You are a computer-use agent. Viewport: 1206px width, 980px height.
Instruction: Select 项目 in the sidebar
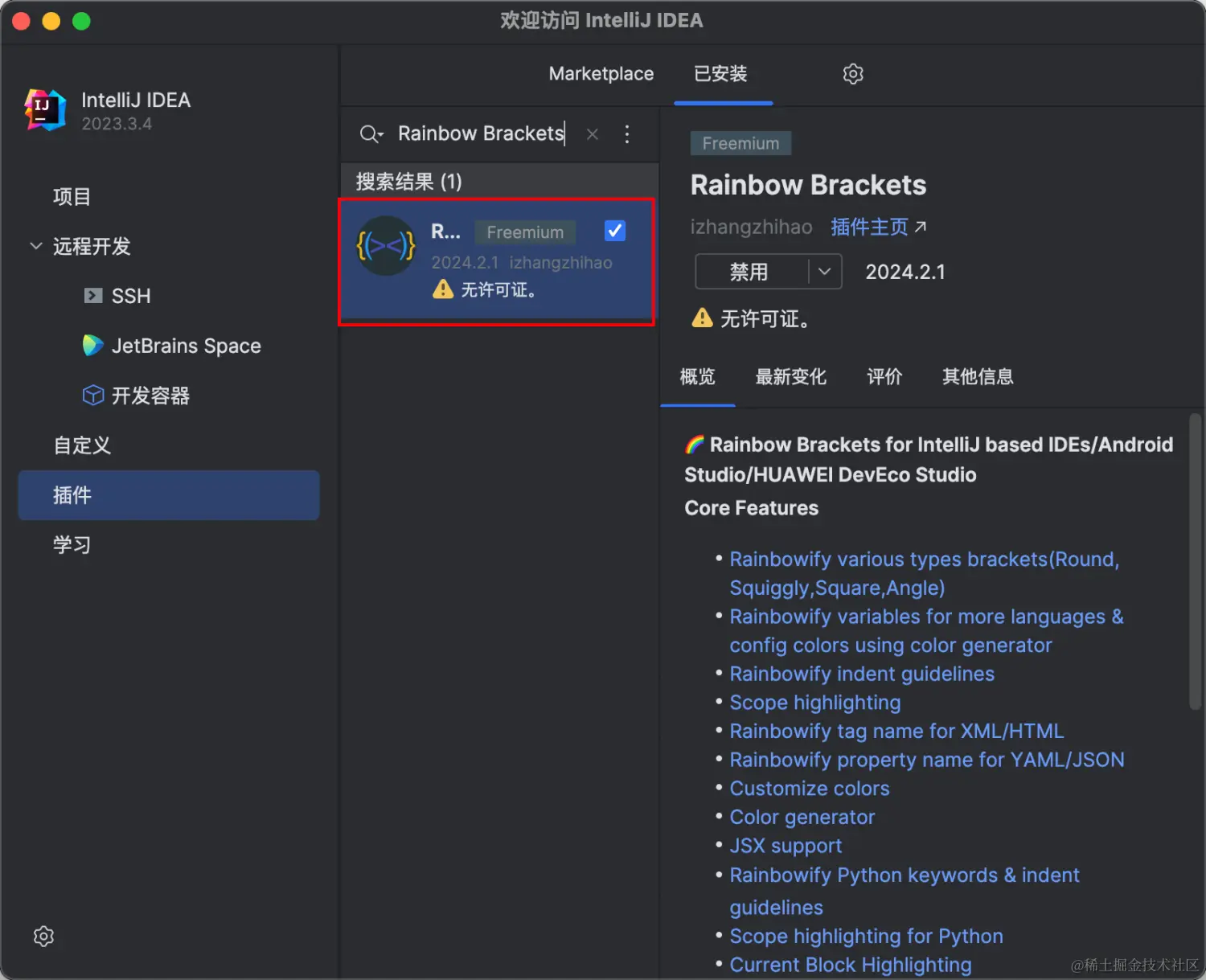(x=169, y=196)
